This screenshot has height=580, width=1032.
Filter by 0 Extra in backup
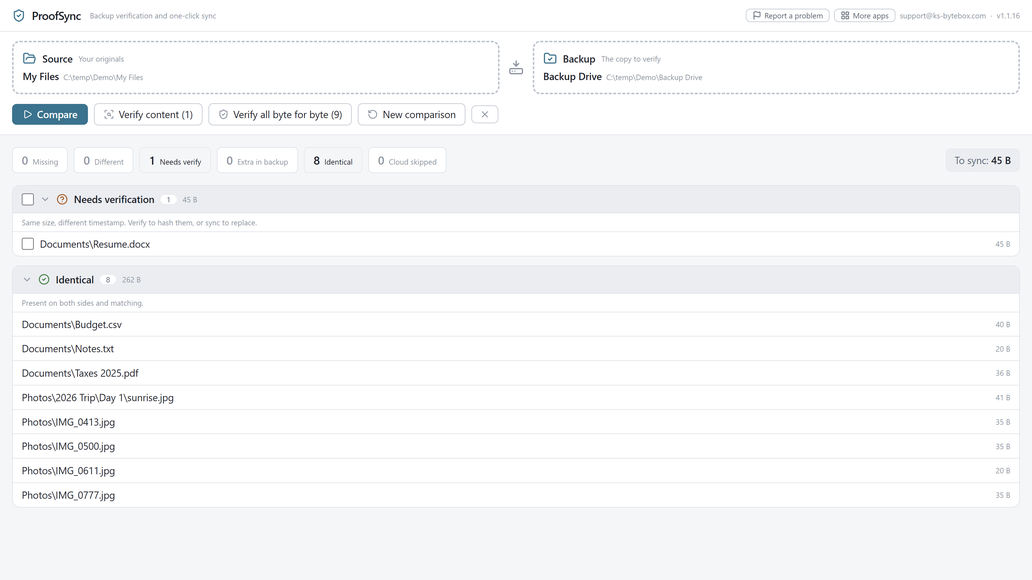(x=257, y=161)
